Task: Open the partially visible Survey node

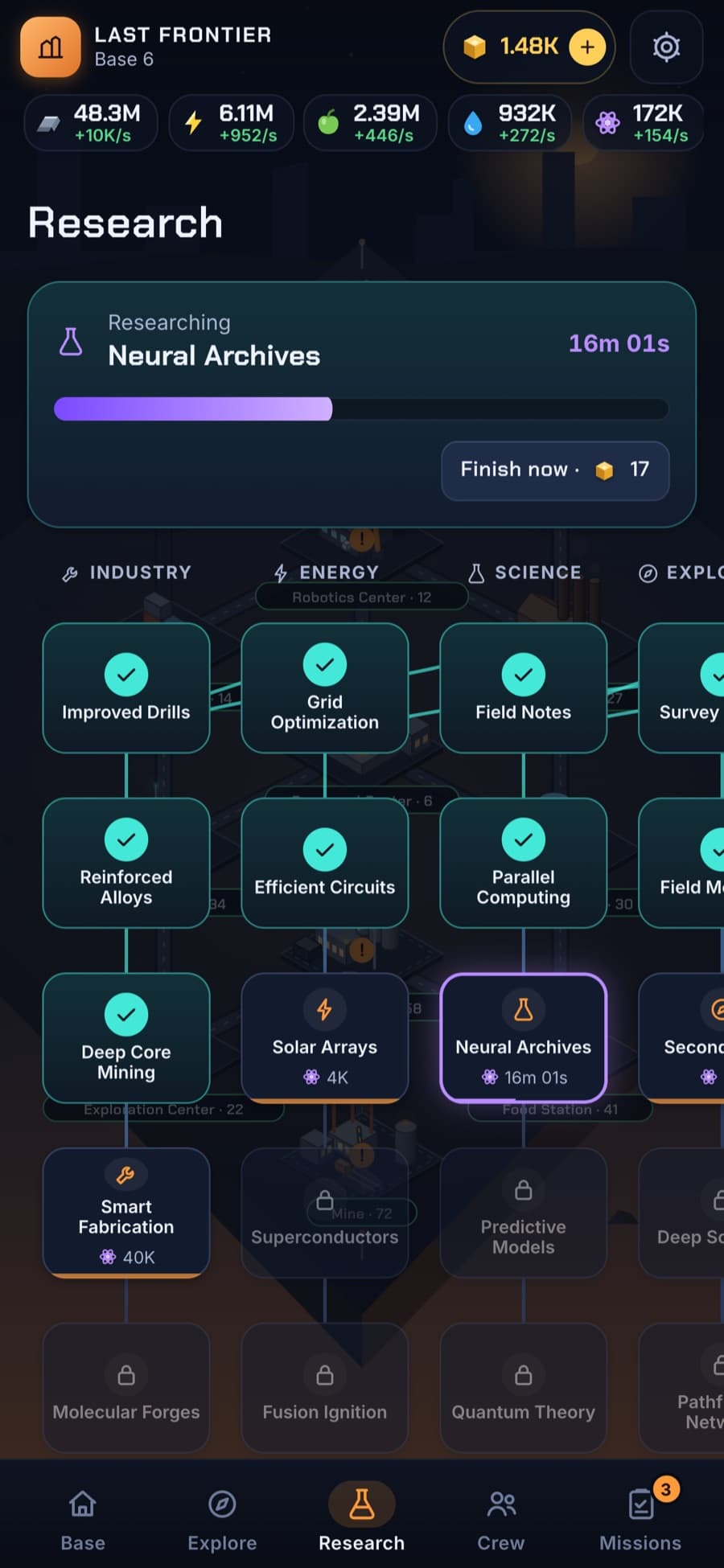Action: pos(681,688)
